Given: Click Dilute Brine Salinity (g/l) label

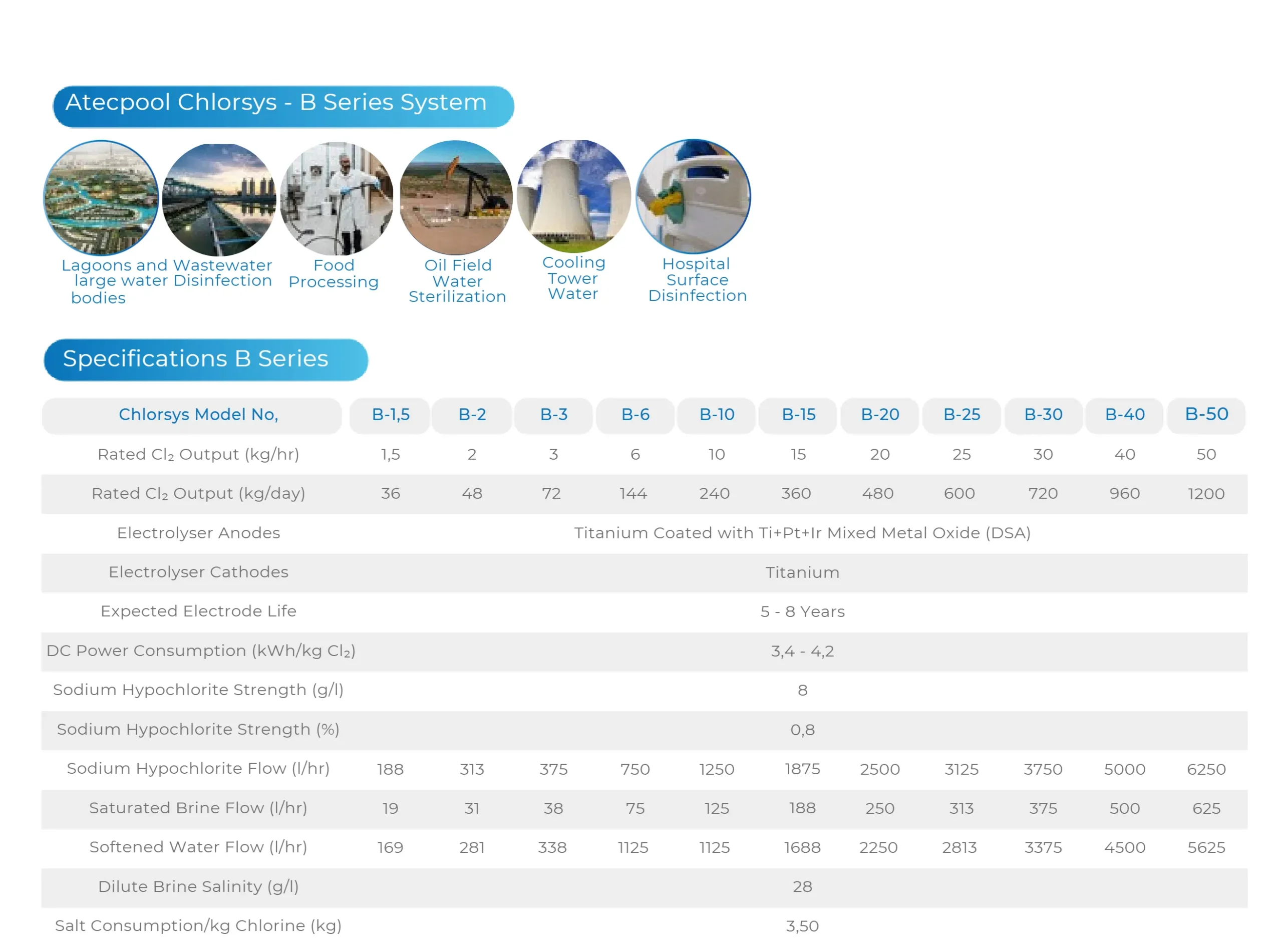Looking at the screenshot, I should (198, 887).
